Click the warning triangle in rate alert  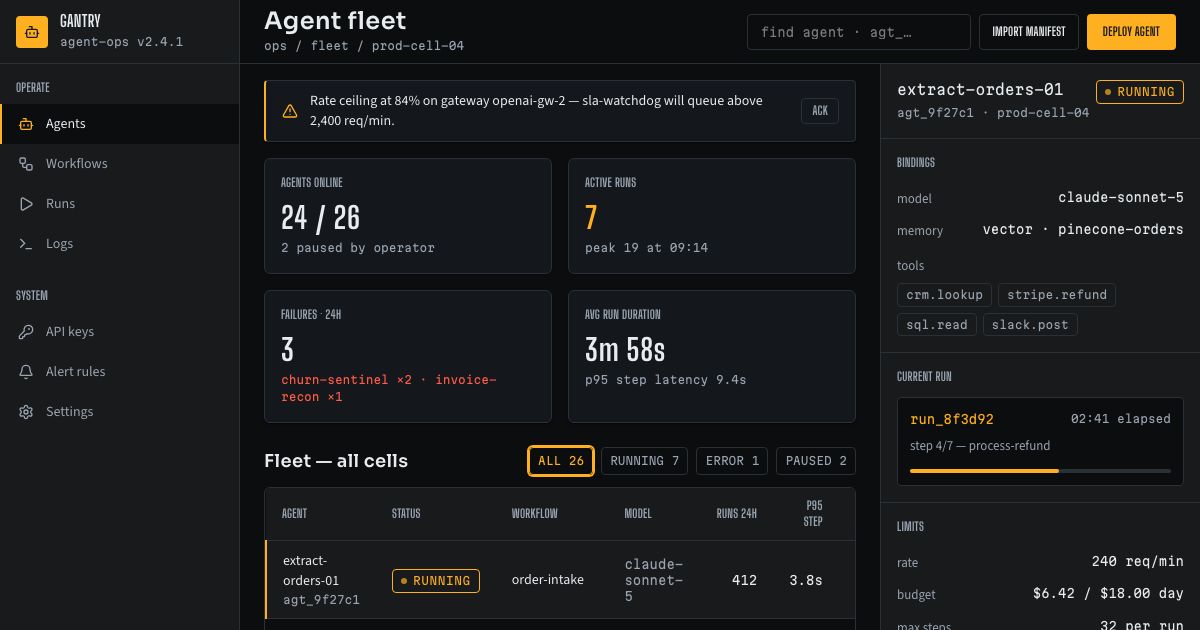[290, 111]
